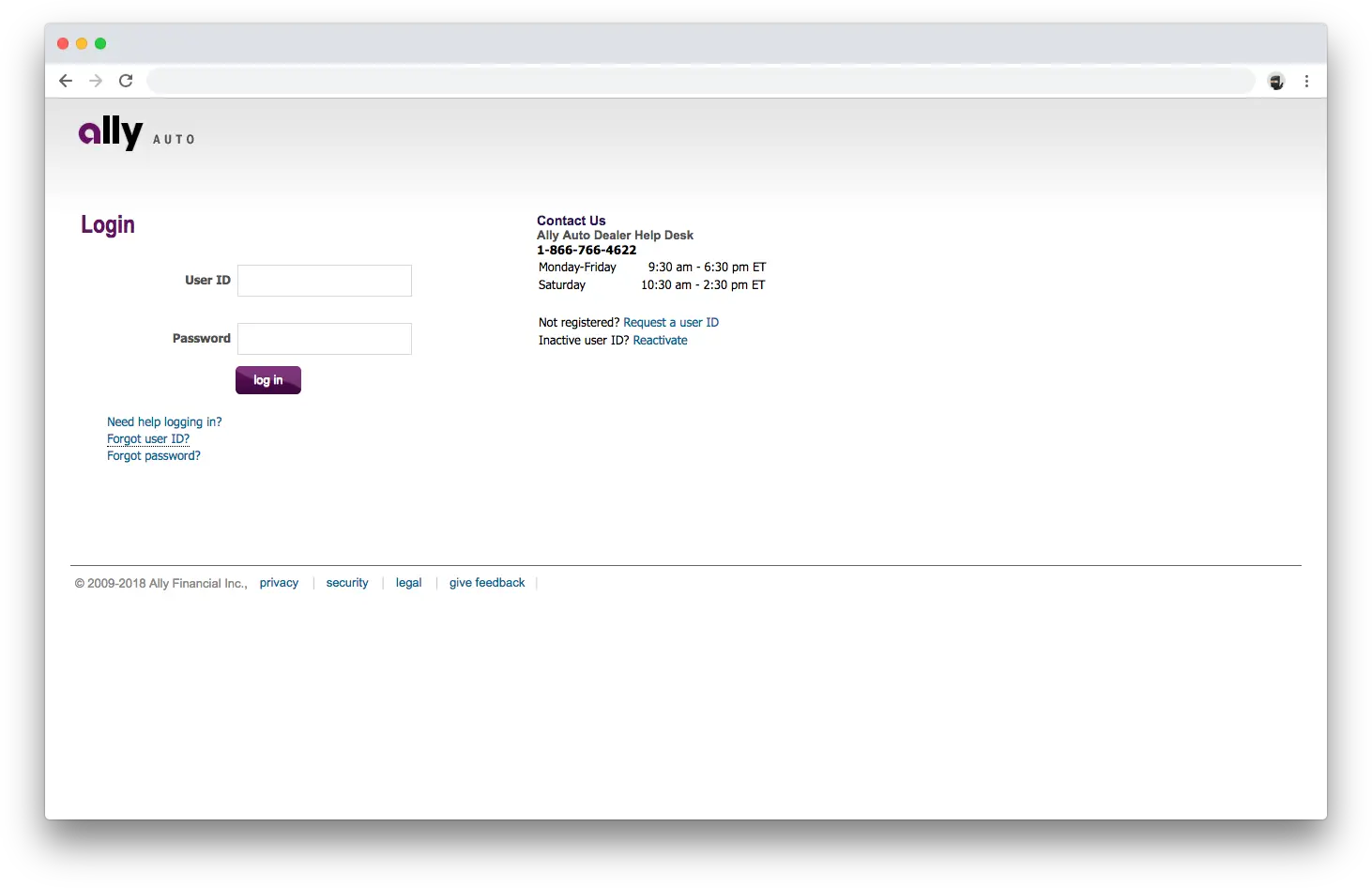1372x888 pixels.
Task: Open the Forgot password page
Action: (x=153, y=455)
